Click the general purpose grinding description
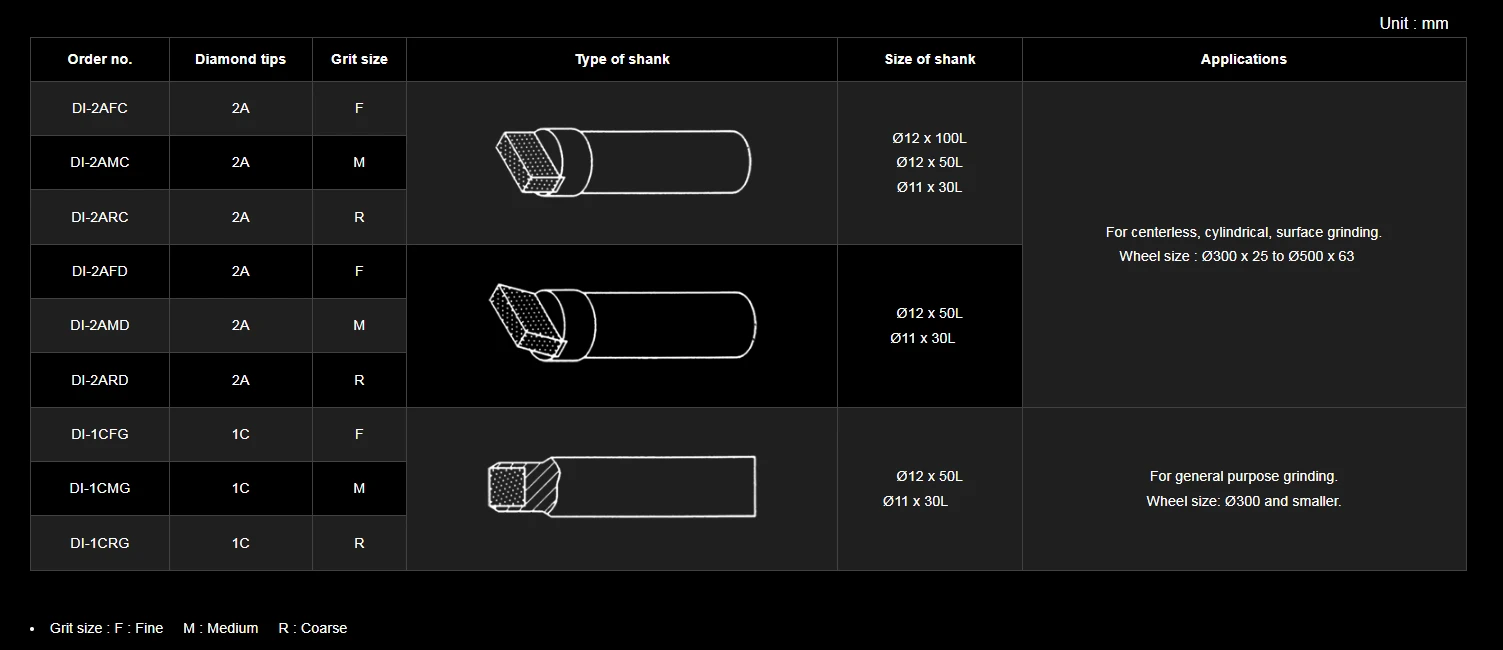This screenshot has width=1503, height=650. pyautogui.click(x=1243, y=476)
